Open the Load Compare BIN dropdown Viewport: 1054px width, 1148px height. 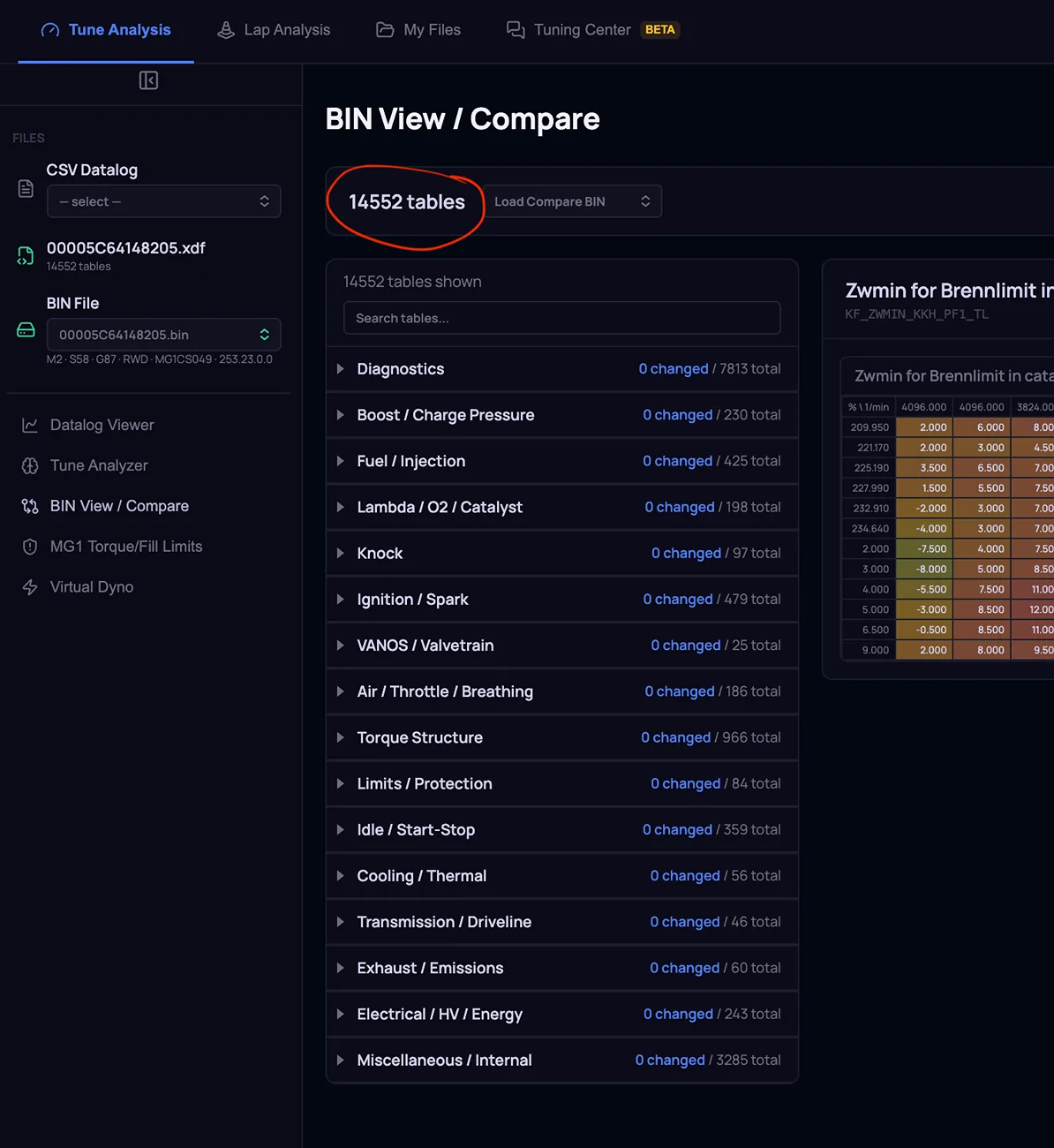572,201
